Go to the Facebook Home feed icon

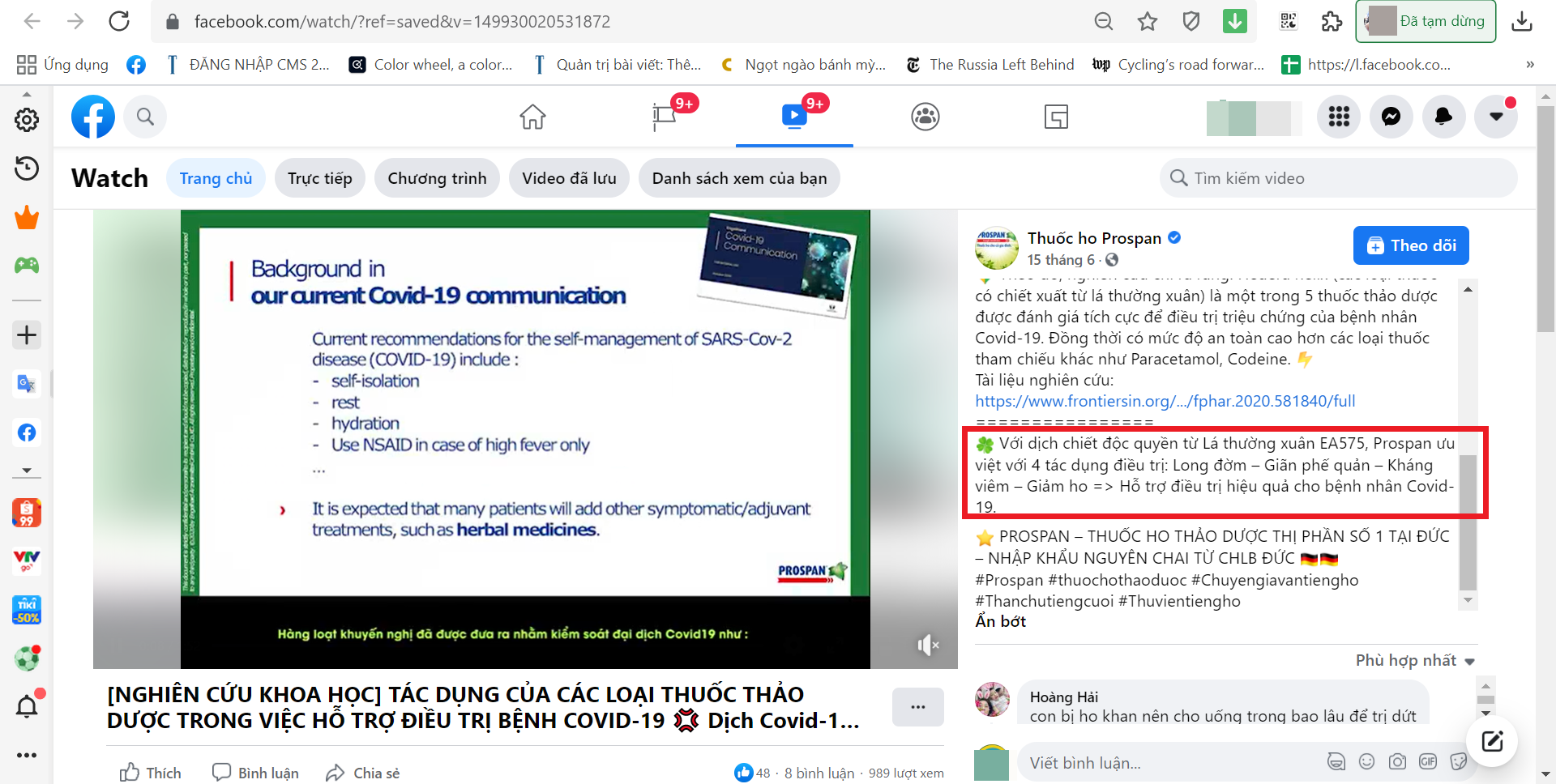click(x=533, y=117)
